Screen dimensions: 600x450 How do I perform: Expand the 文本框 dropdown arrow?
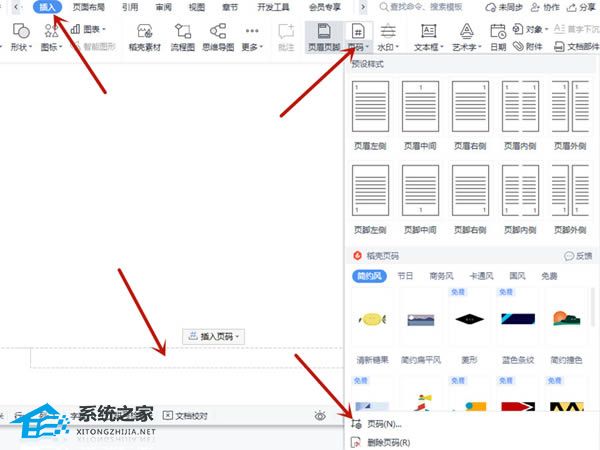[x=442, y=47]
